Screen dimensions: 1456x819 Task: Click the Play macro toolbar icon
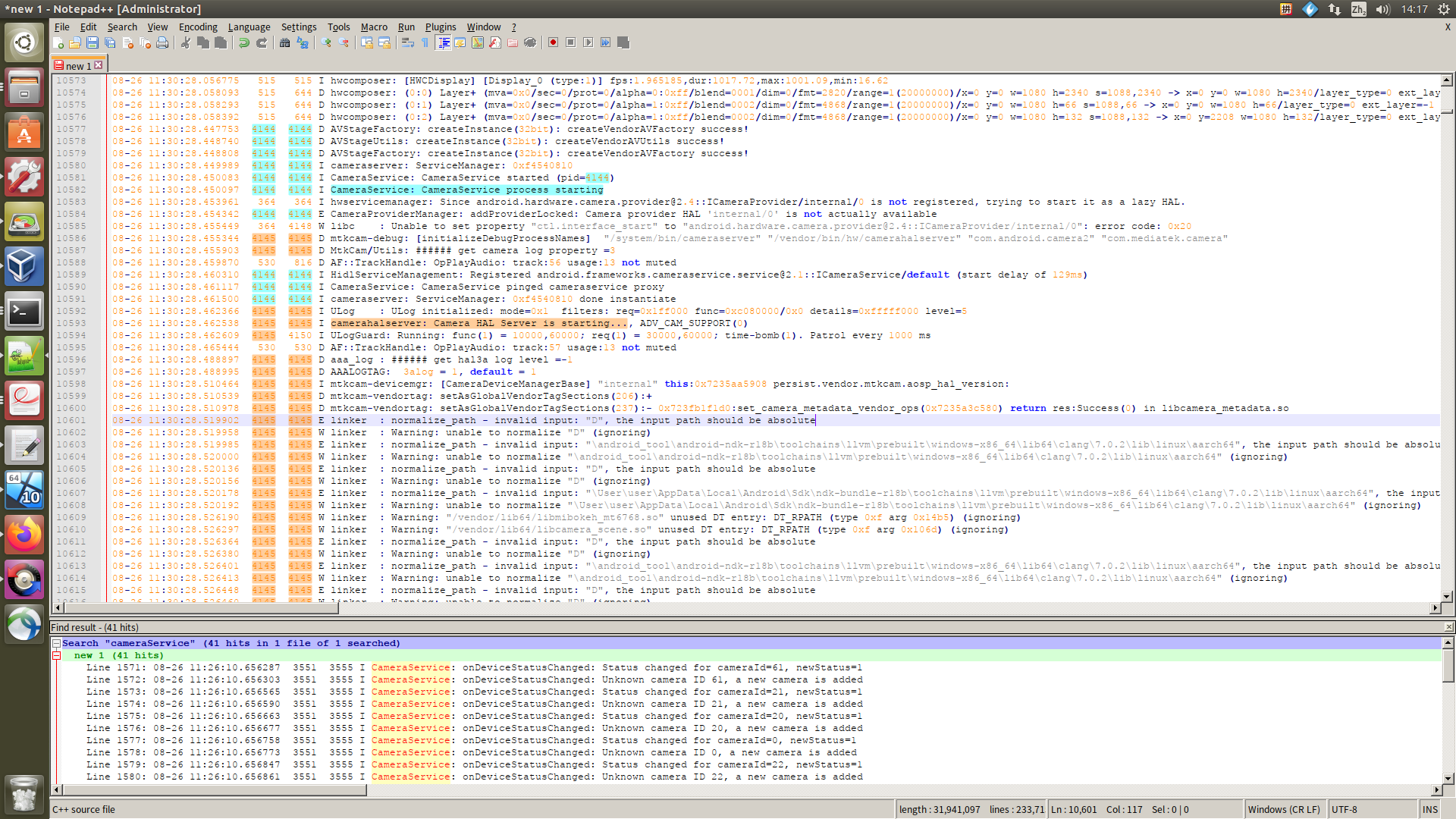[x=588, y=43]
